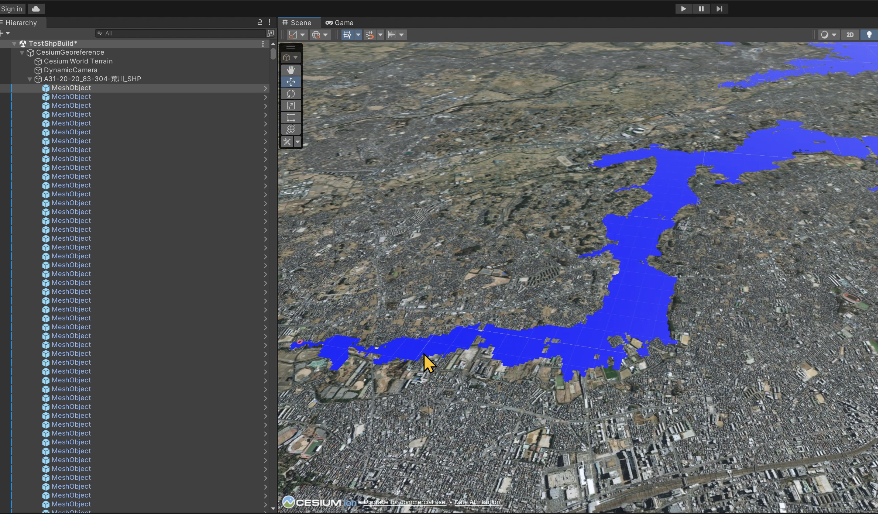The image size is (878, 514).
Task: Select the Scene tab
Action: point(298,22)
